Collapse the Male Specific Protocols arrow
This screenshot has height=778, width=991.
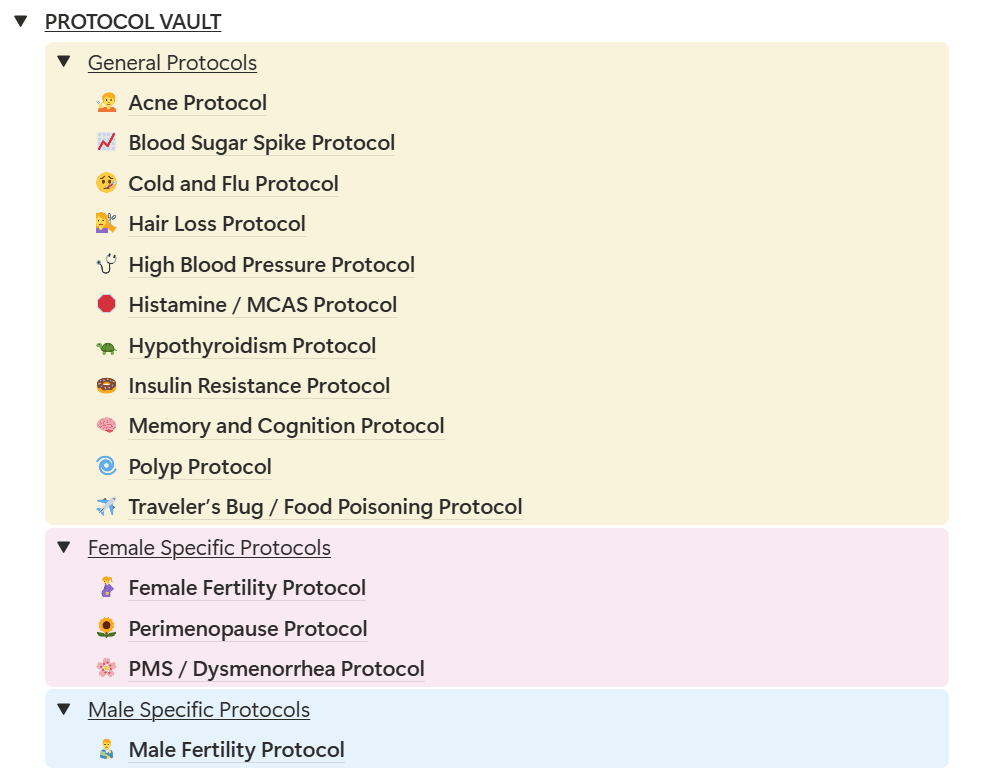tap(64, 709)
